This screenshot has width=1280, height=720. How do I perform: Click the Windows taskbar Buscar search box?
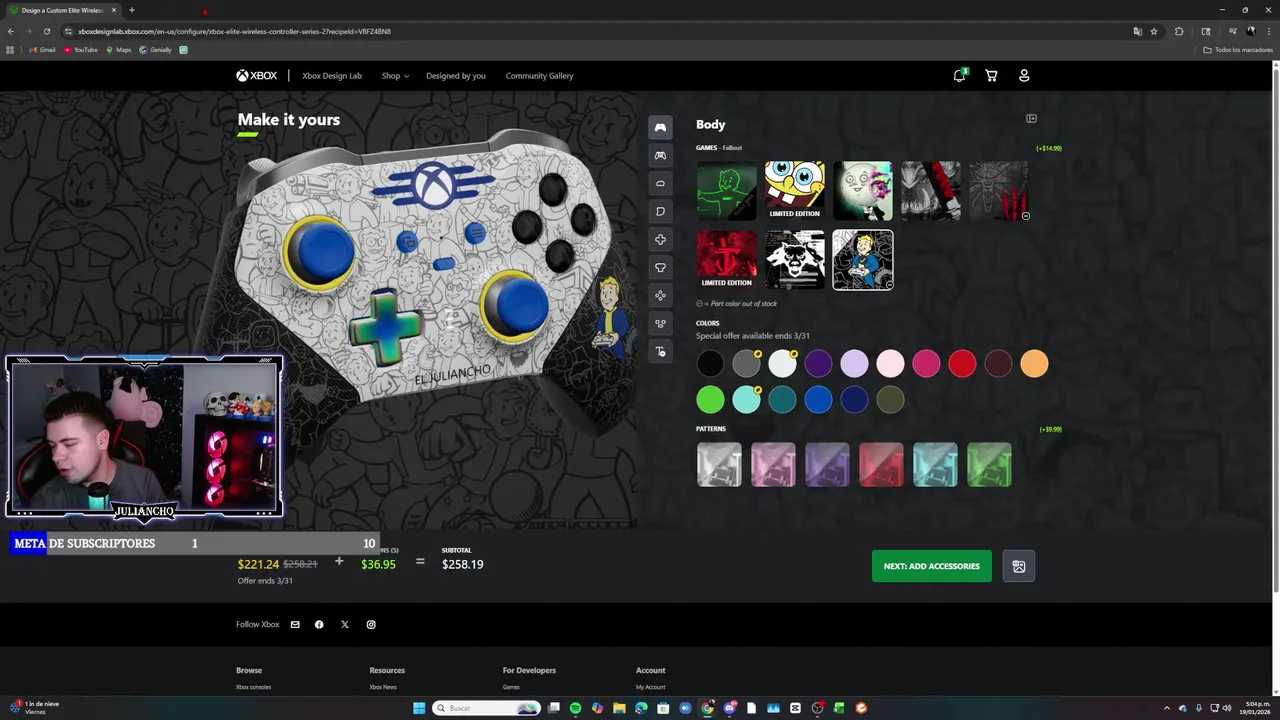pos(487,708)
